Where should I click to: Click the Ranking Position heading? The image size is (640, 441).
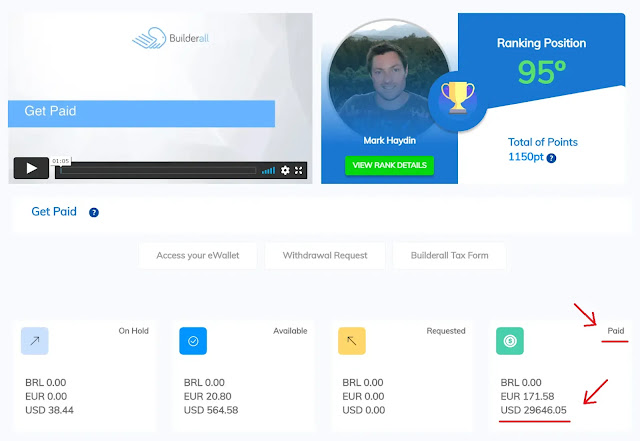[541, 43]
